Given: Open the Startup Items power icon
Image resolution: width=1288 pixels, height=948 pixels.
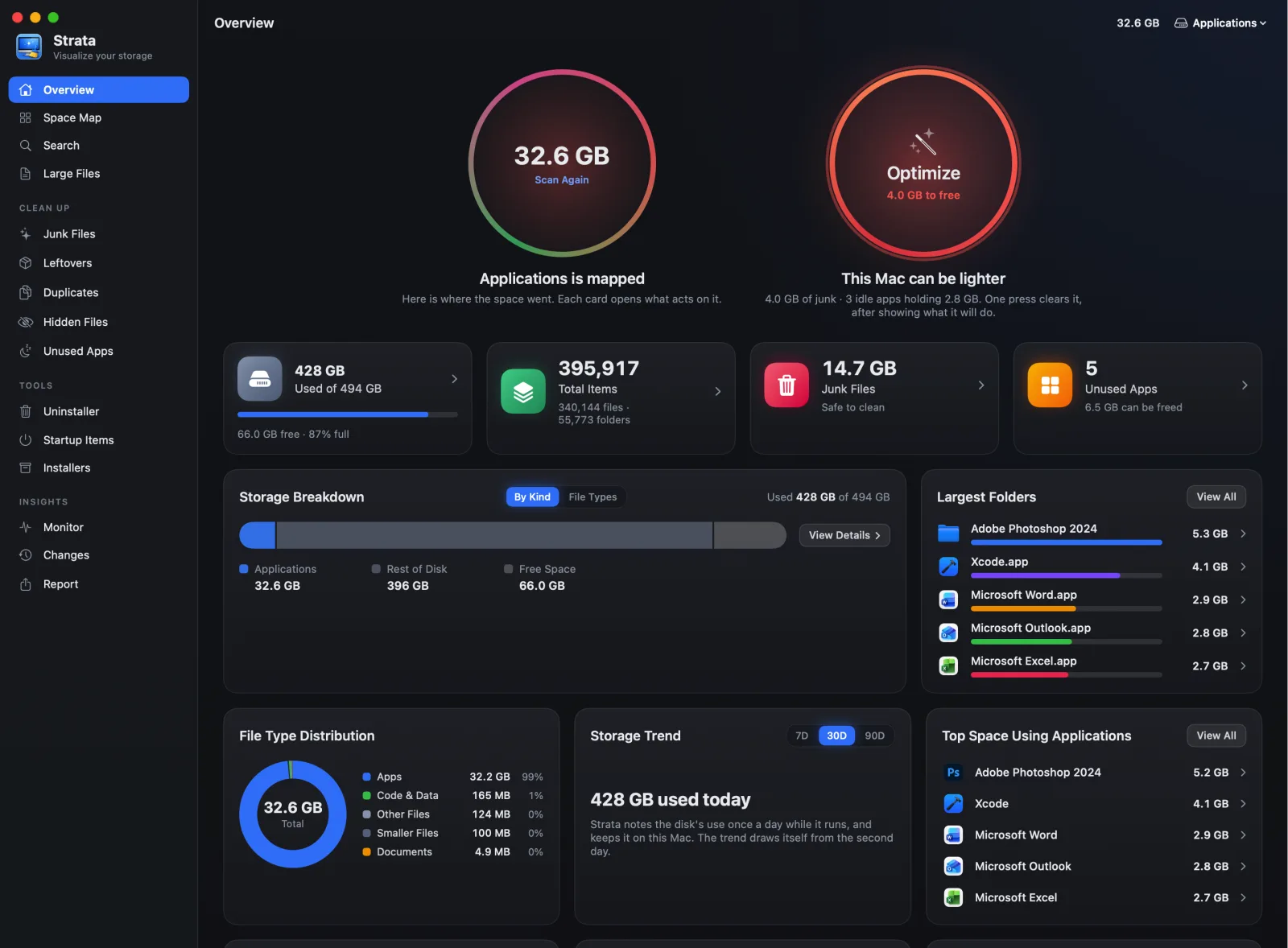Looking at the screenshot, I should coord(26,440).
